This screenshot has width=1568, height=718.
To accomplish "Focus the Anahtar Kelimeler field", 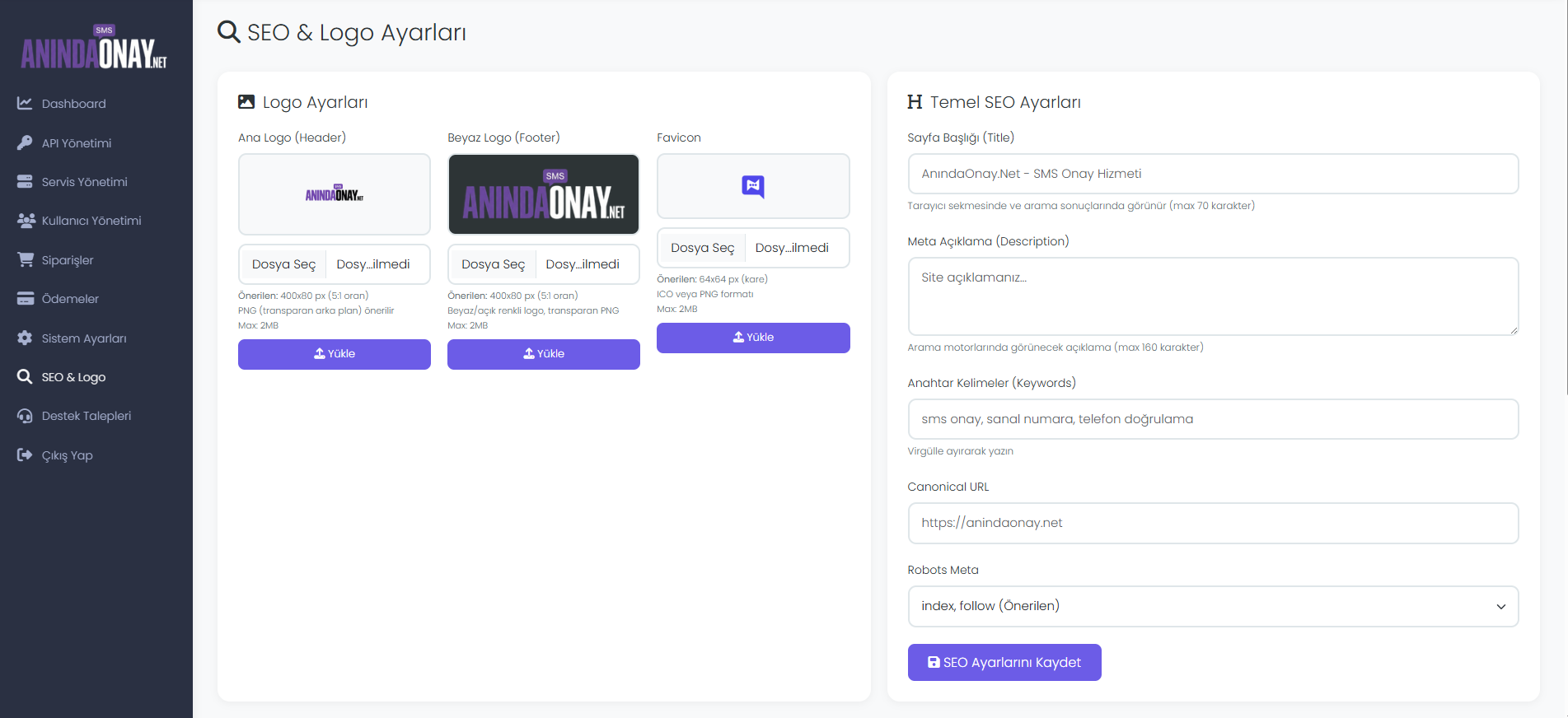I will point(1213,419).
